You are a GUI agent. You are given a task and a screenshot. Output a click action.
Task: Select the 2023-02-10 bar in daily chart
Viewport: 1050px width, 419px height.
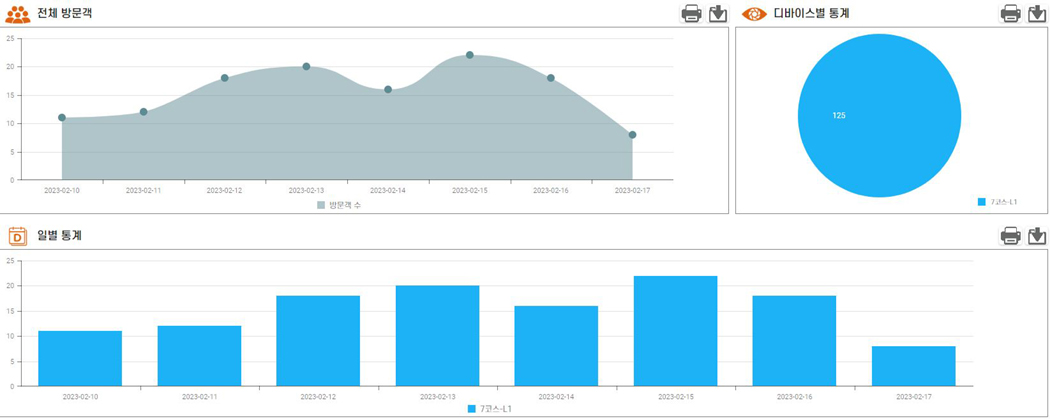[80, 358]
